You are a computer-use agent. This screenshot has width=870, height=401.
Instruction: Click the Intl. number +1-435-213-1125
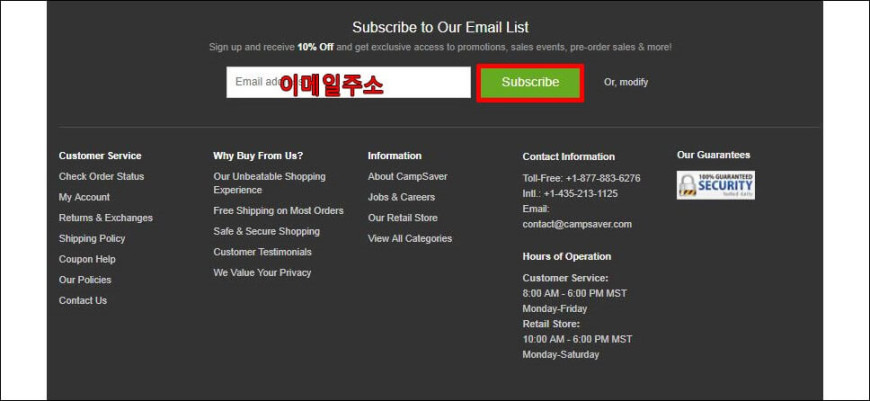(580, 194)
